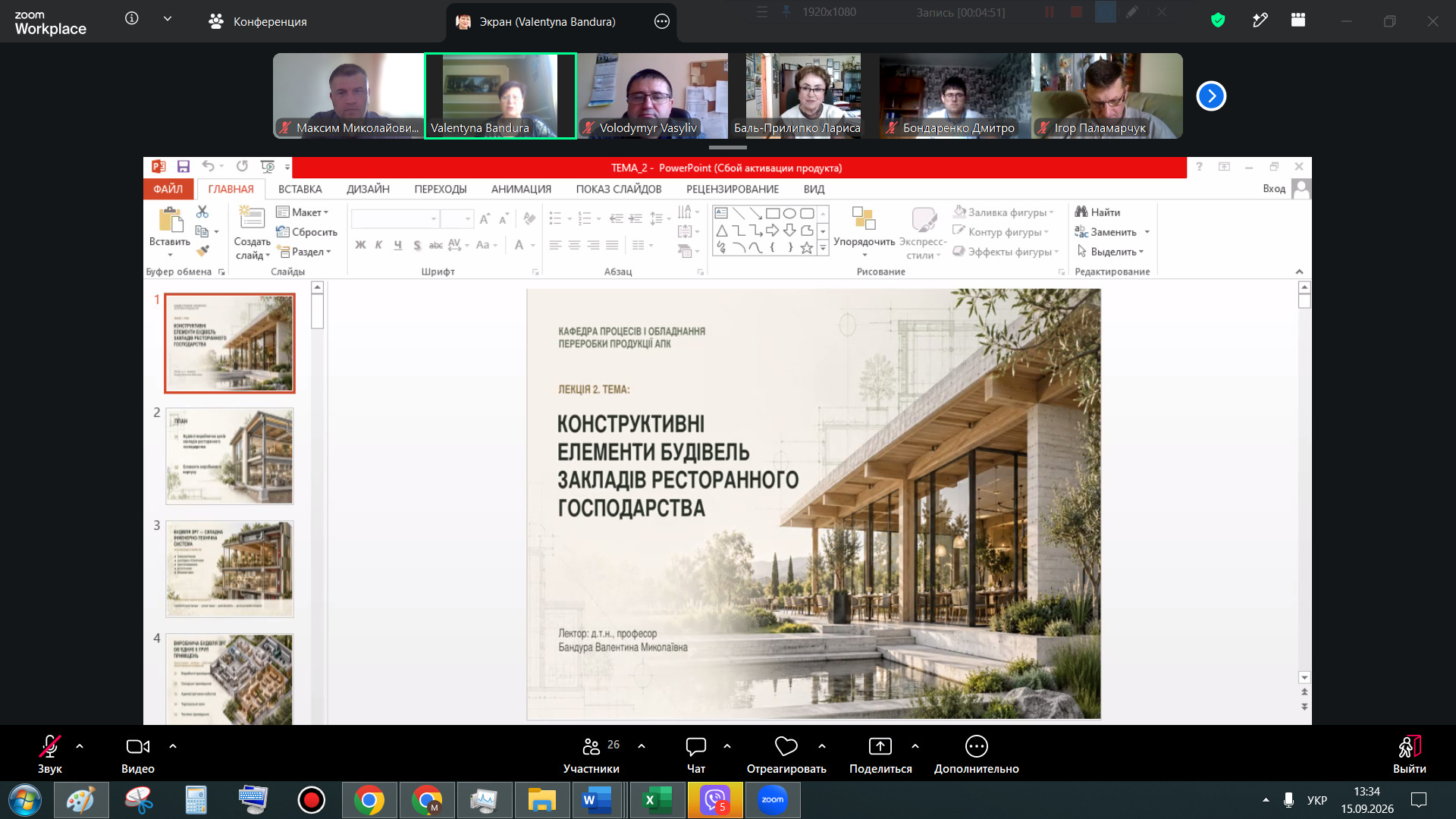1456x819 pixels.
Task: Show next participants with blue arrow
Action: pos(1211,96)
